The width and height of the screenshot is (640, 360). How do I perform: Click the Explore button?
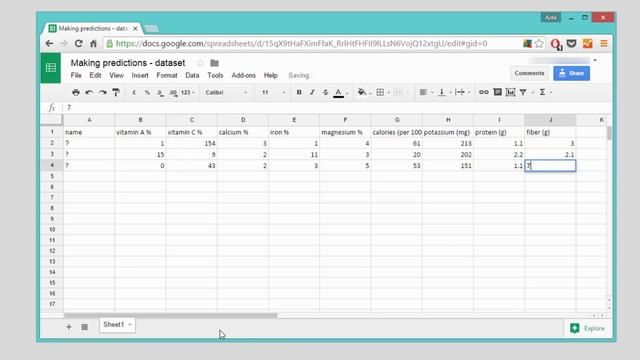click(588, 328)
